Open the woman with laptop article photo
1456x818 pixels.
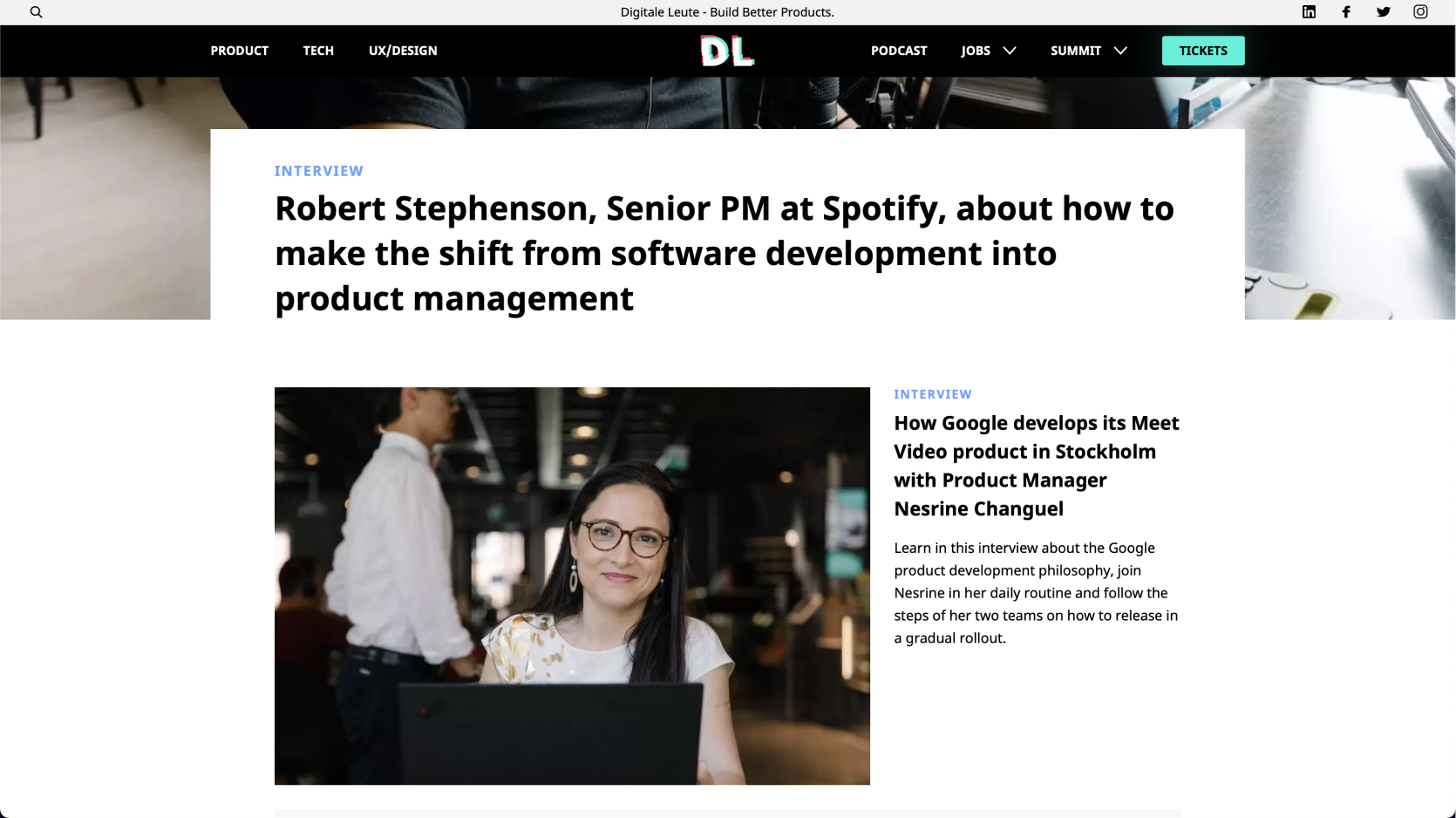(x=572, y=586)
